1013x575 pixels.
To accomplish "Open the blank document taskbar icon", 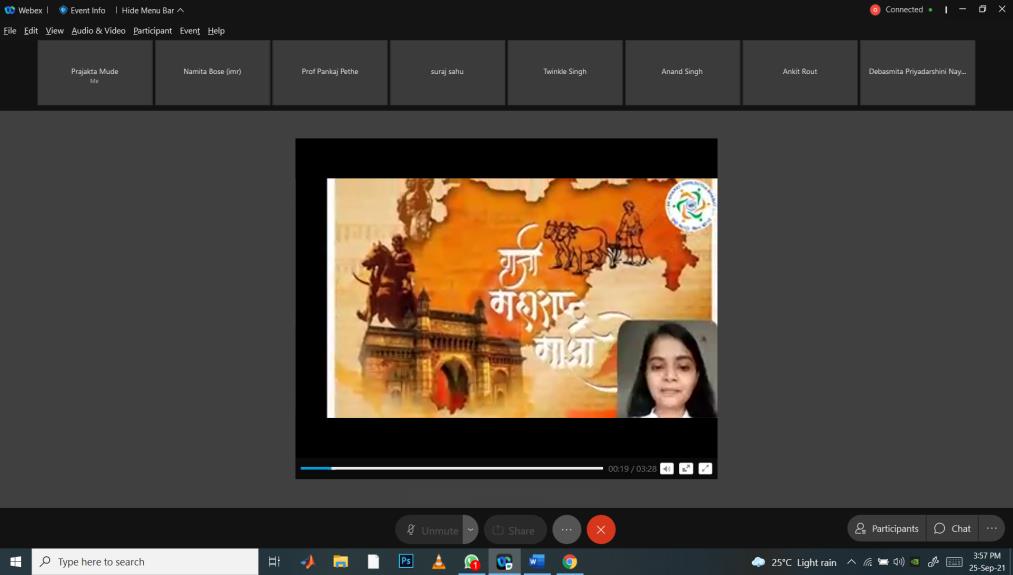I will (x=373, y=561).
